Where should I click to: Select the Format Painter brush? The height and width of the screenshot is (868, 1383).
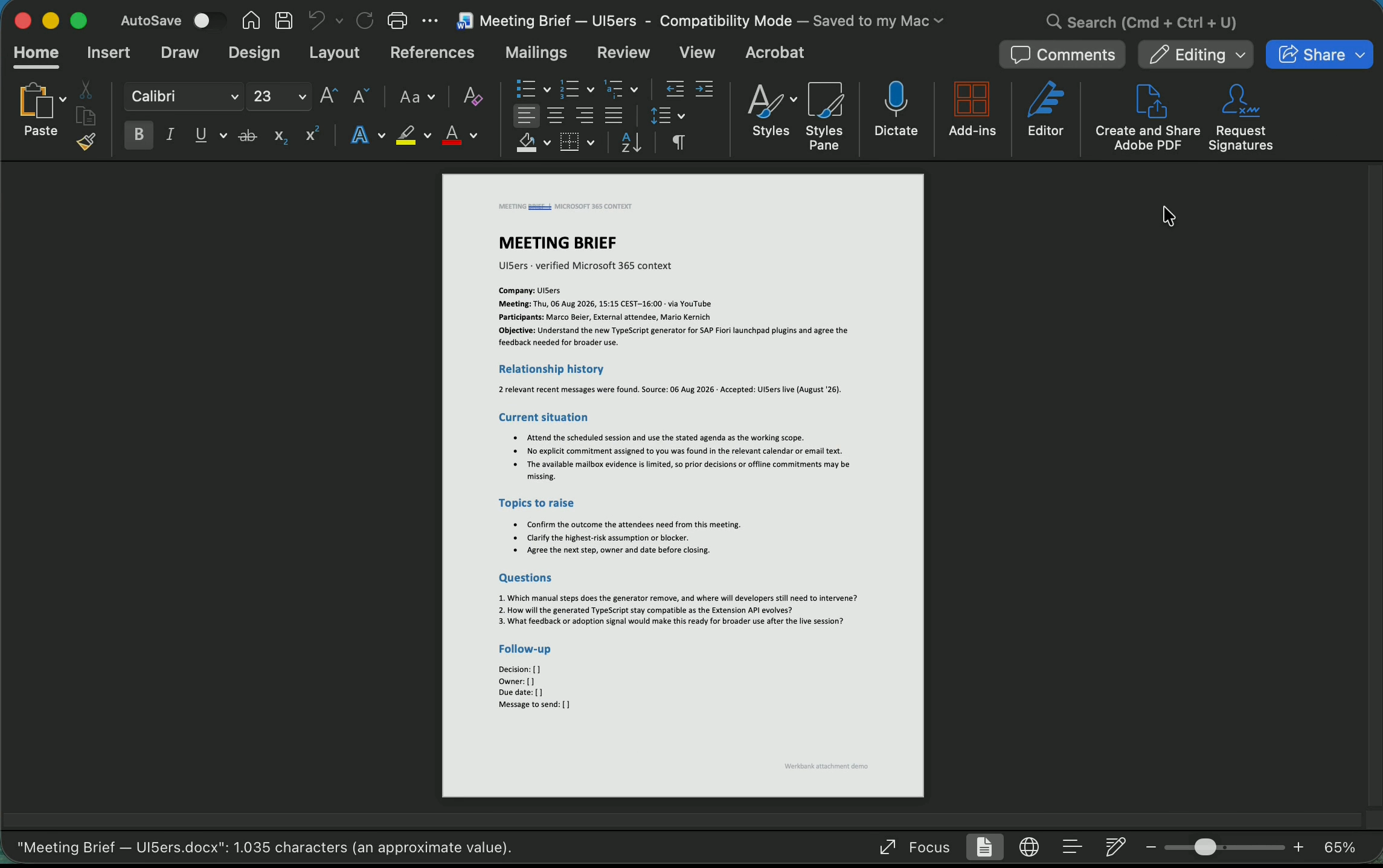86,142
